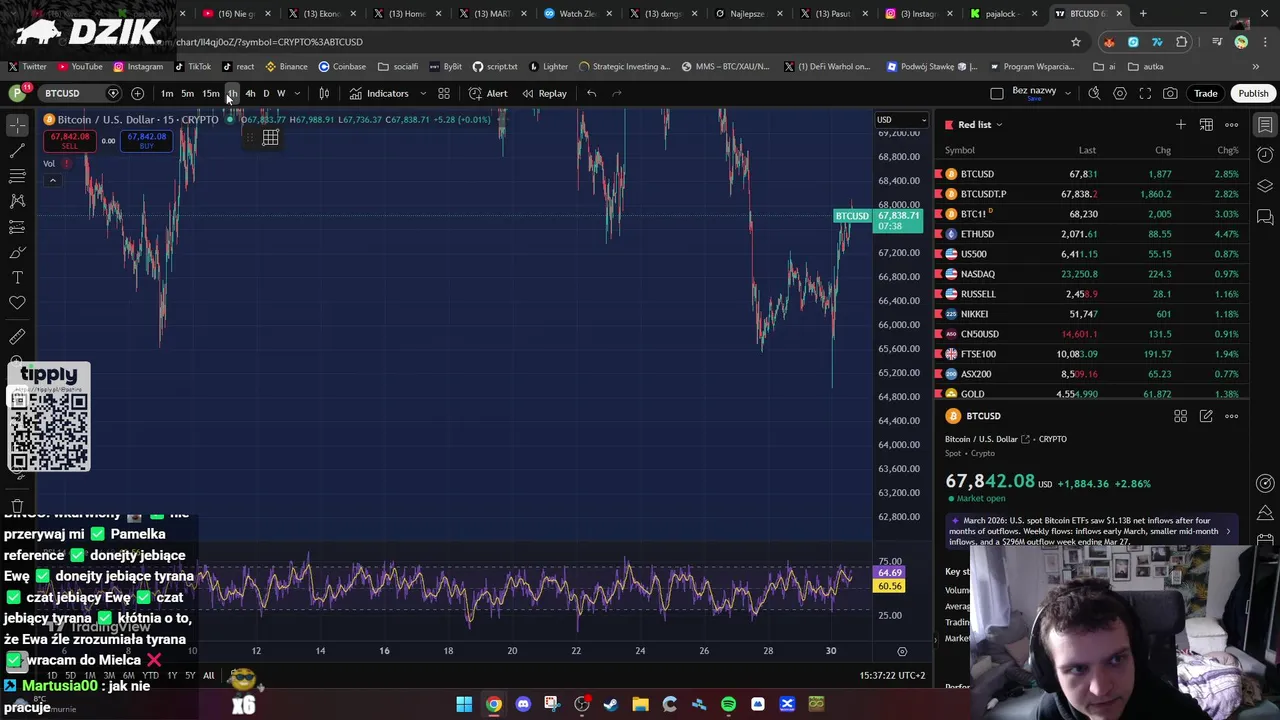Open the watchlist more options menu
This screenshot has width=1280, height=720.
point(1231,125)
